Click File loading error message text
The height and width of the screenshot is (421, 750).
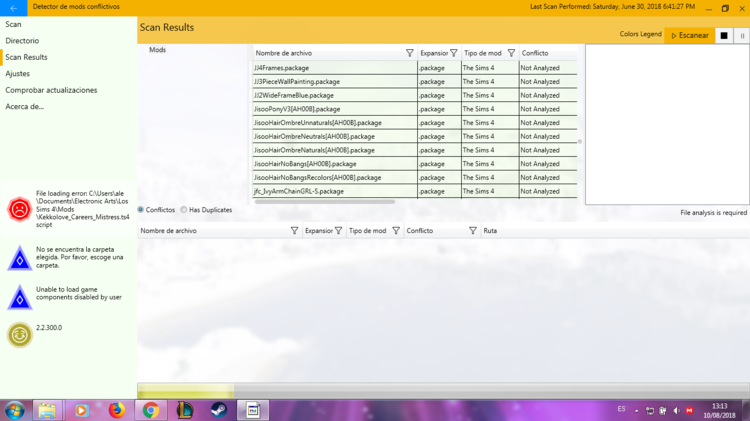coord(83,209)
